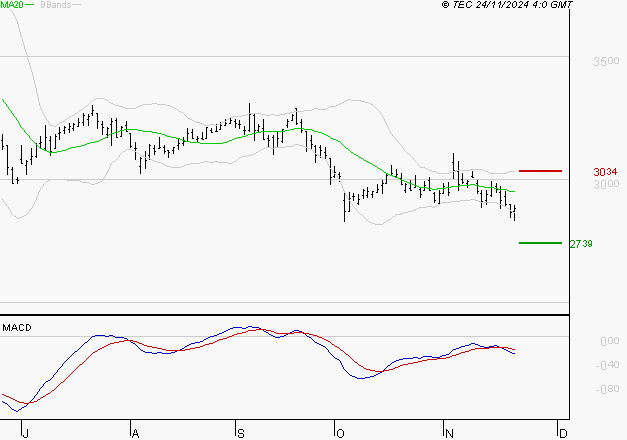The image size is (627, 440).
Task: Click the BBands legend label
Action: click(56, 5)
